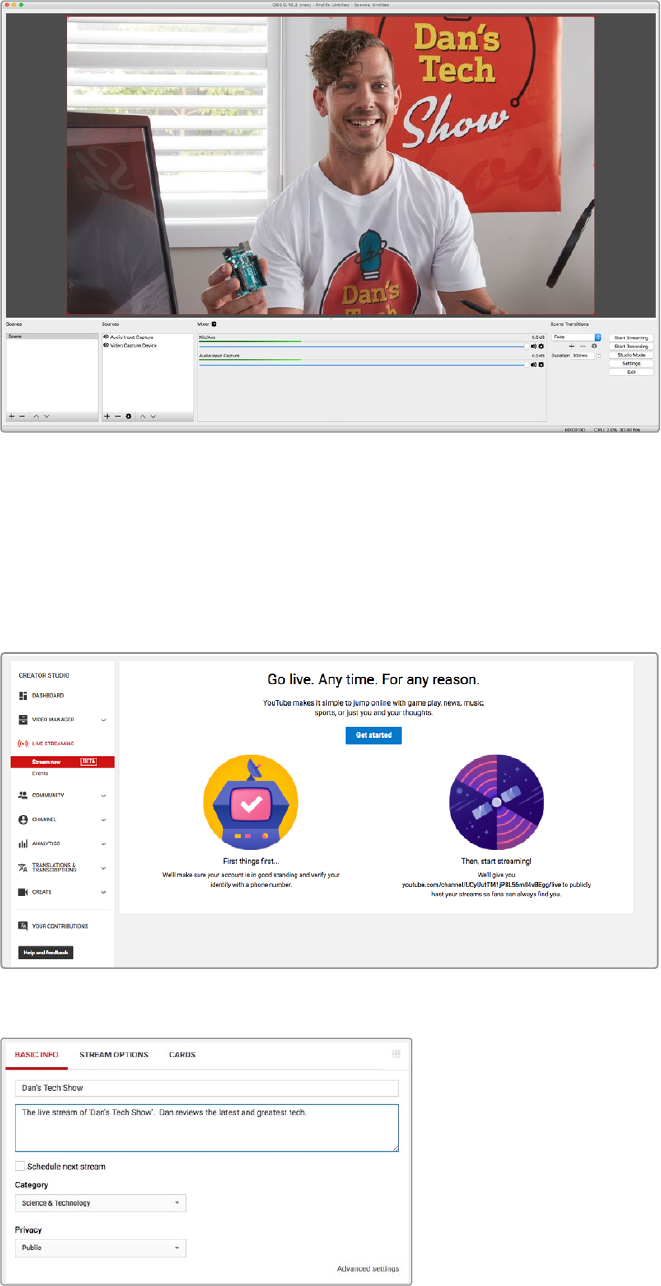Screen dimensions: 661x1286
Task: Open Advanced settings link
Action: point(368,1269)
